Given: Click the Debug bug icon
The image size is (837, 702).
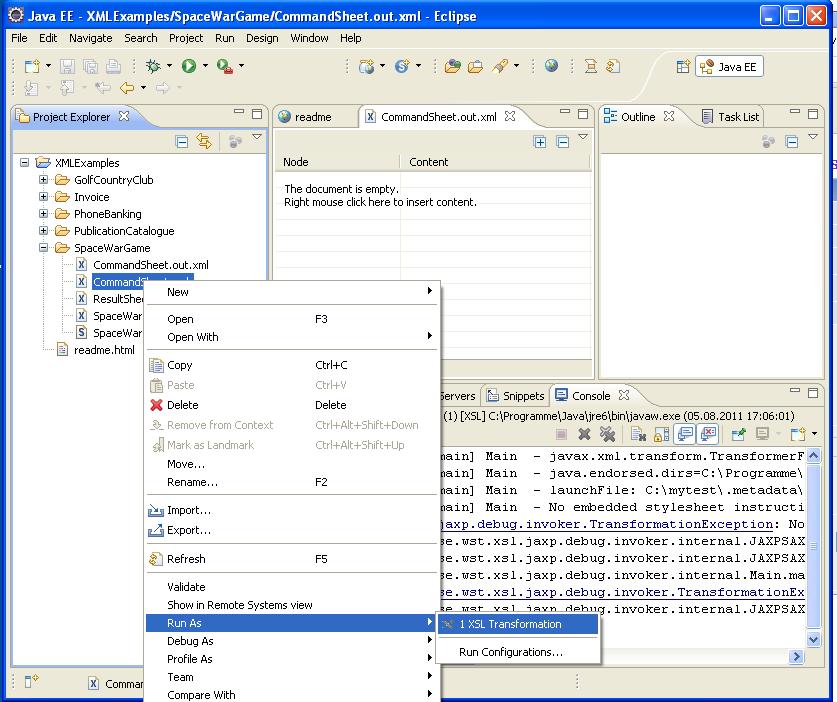Looking at the screenshot, I should [153, 66].
